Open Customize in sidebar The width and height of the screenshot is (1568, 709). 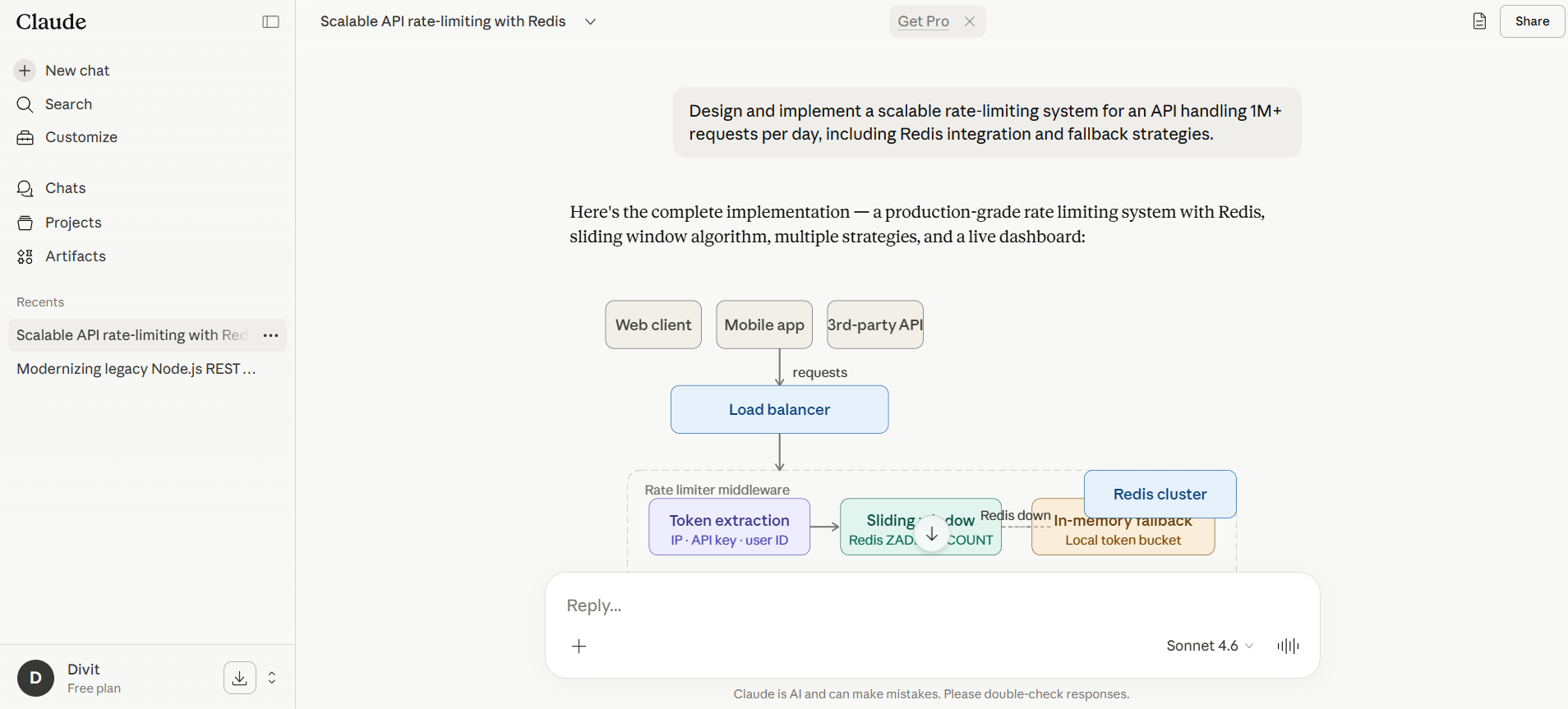click(81, 137)
